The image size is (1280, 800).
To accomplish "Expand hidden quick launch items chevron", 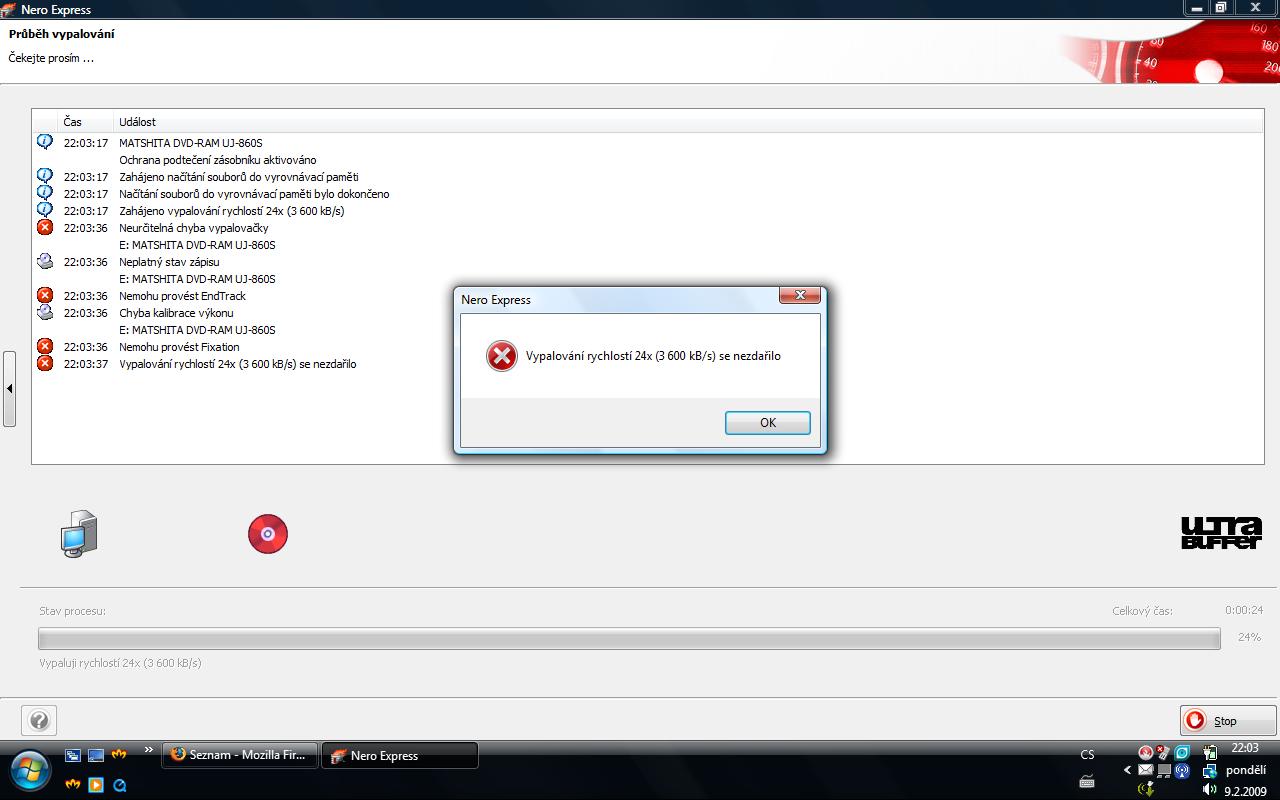I will point(149,749).
